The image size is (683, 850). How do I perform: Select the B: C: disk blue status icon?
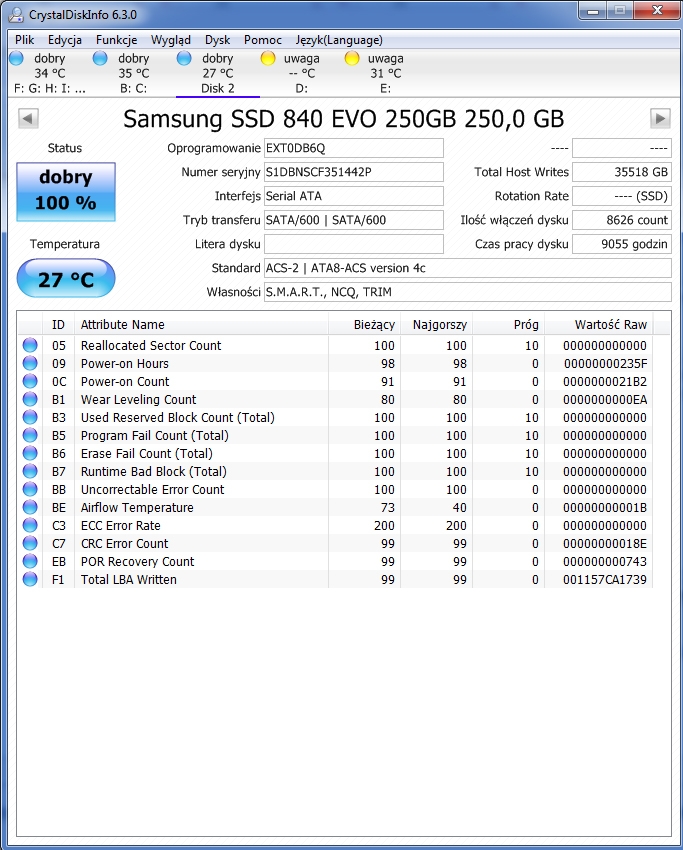tap(100, 58)
